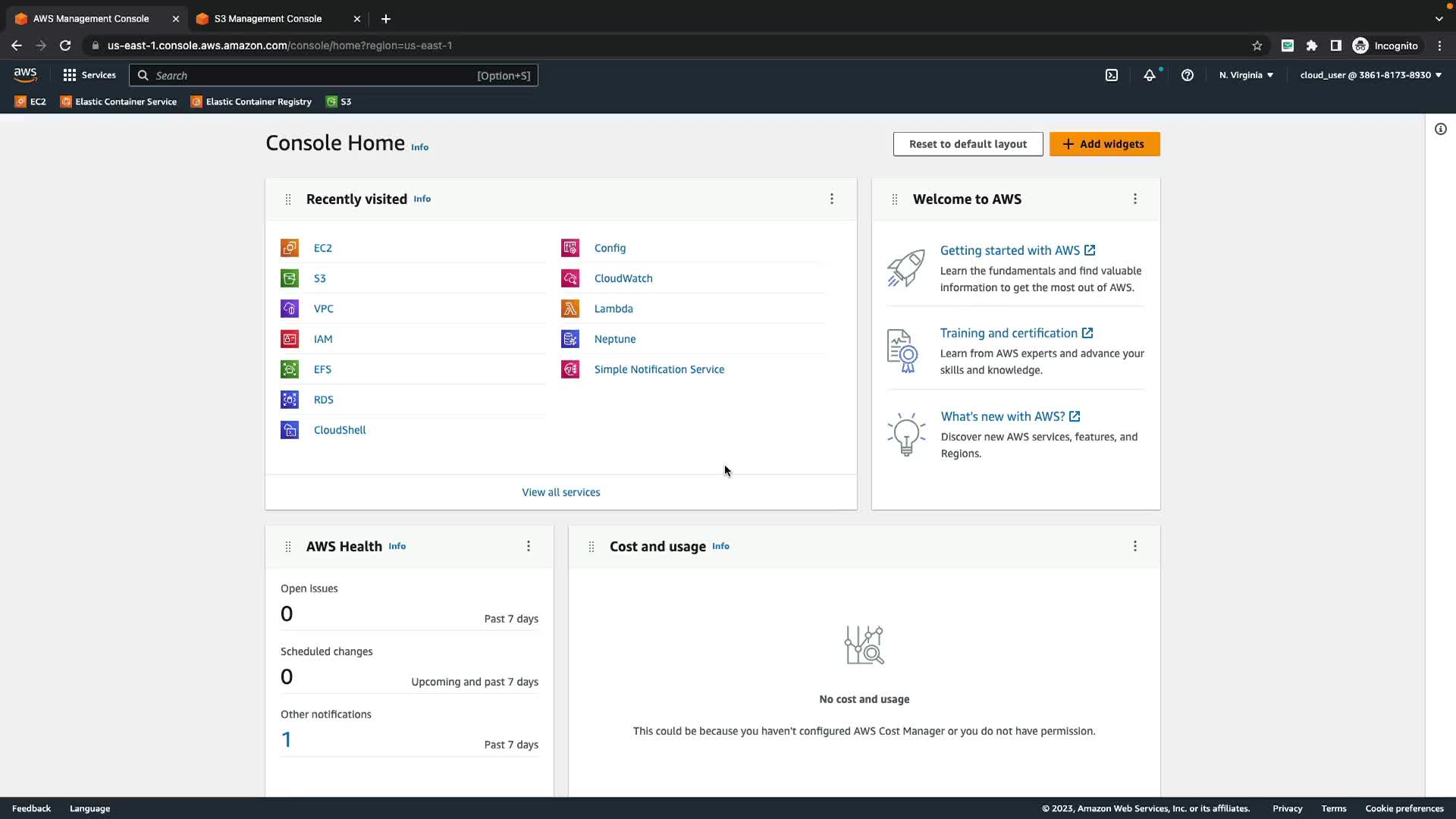This screenshot has width=1456, height=819.
Task: Open Cost and usage widget options menu
Action: pos(1135,546)
